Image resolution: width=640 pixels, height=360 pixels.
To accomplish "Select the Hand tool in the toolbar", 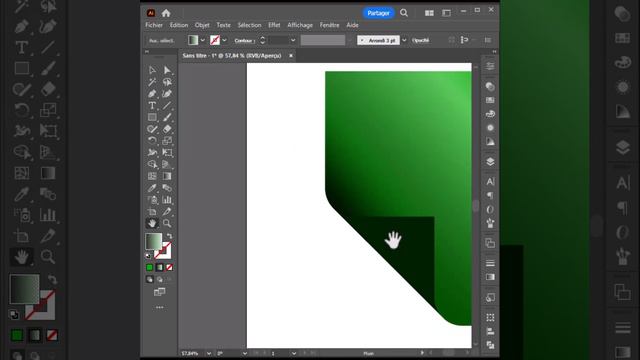I will pyautogui.click(x=152, y=223).
